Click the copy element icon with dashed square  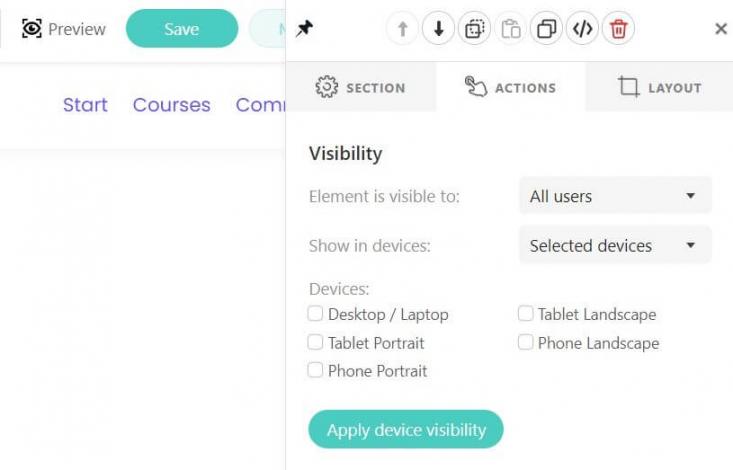[474, 29]
